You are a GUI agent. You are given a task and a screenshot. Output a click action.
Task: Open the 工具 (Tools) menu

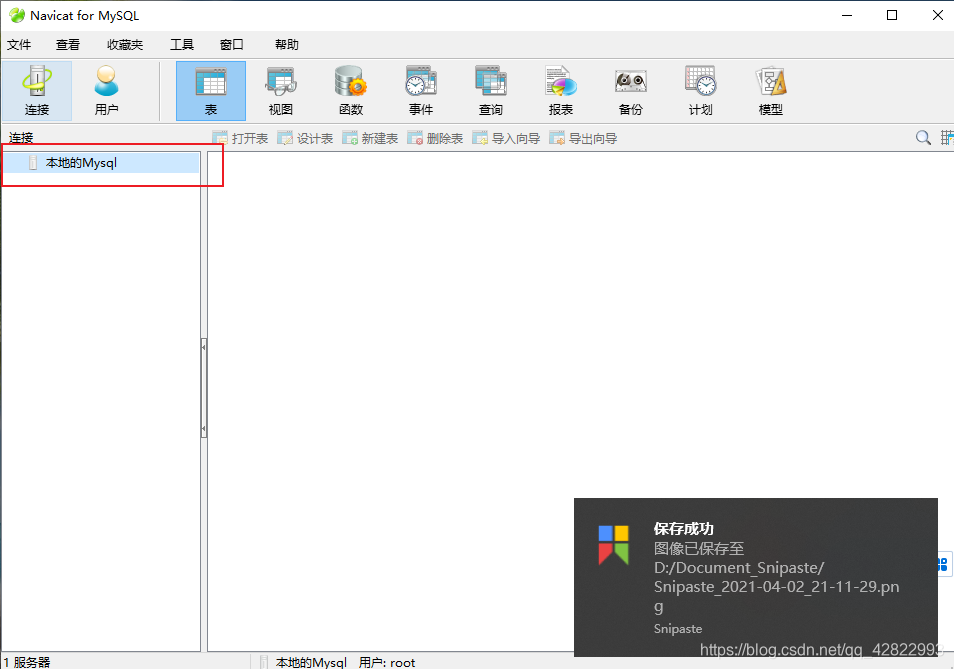coord(181,44)
